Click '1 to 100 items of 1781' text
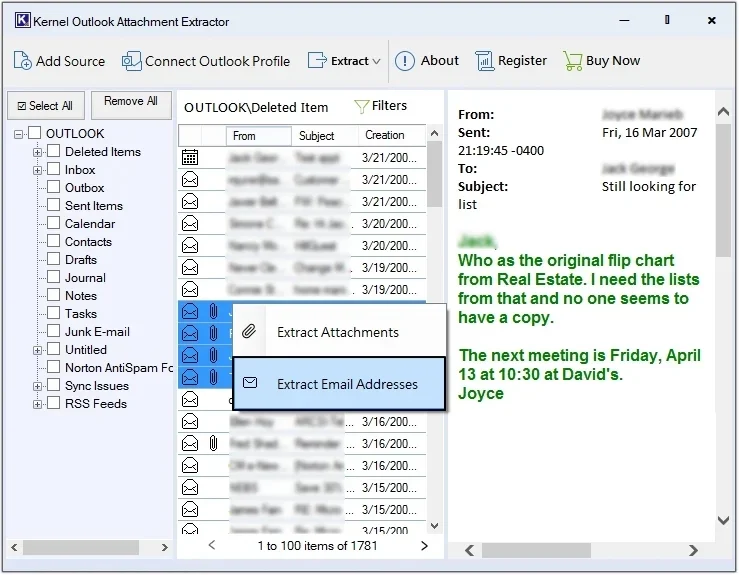739x575 pixels. click(318, 546)
